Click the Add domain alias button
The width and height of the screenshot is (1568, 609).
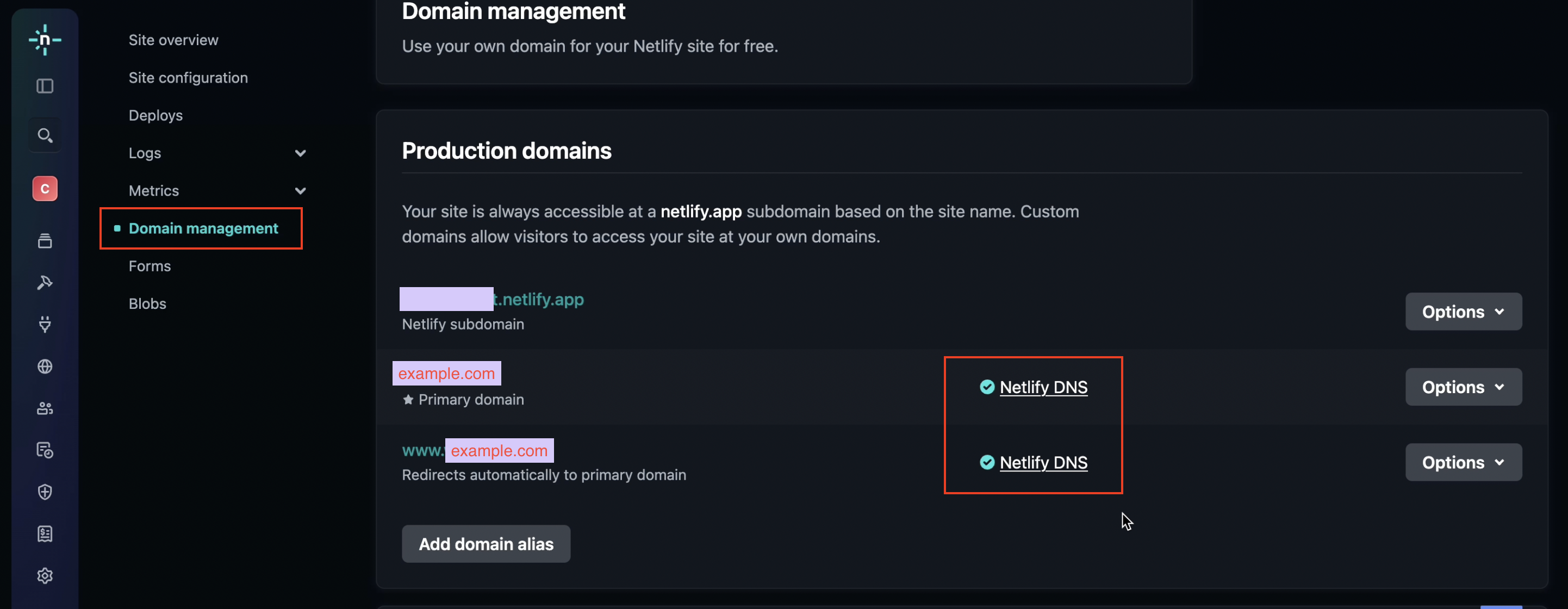pos(486,544)
